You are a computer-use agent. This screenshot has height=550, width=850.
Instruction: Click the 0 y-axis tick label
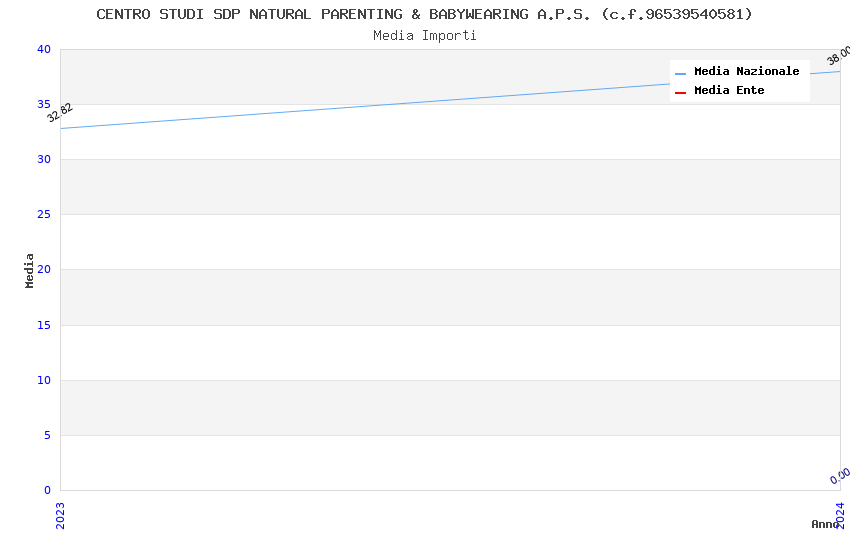[46, 490]
